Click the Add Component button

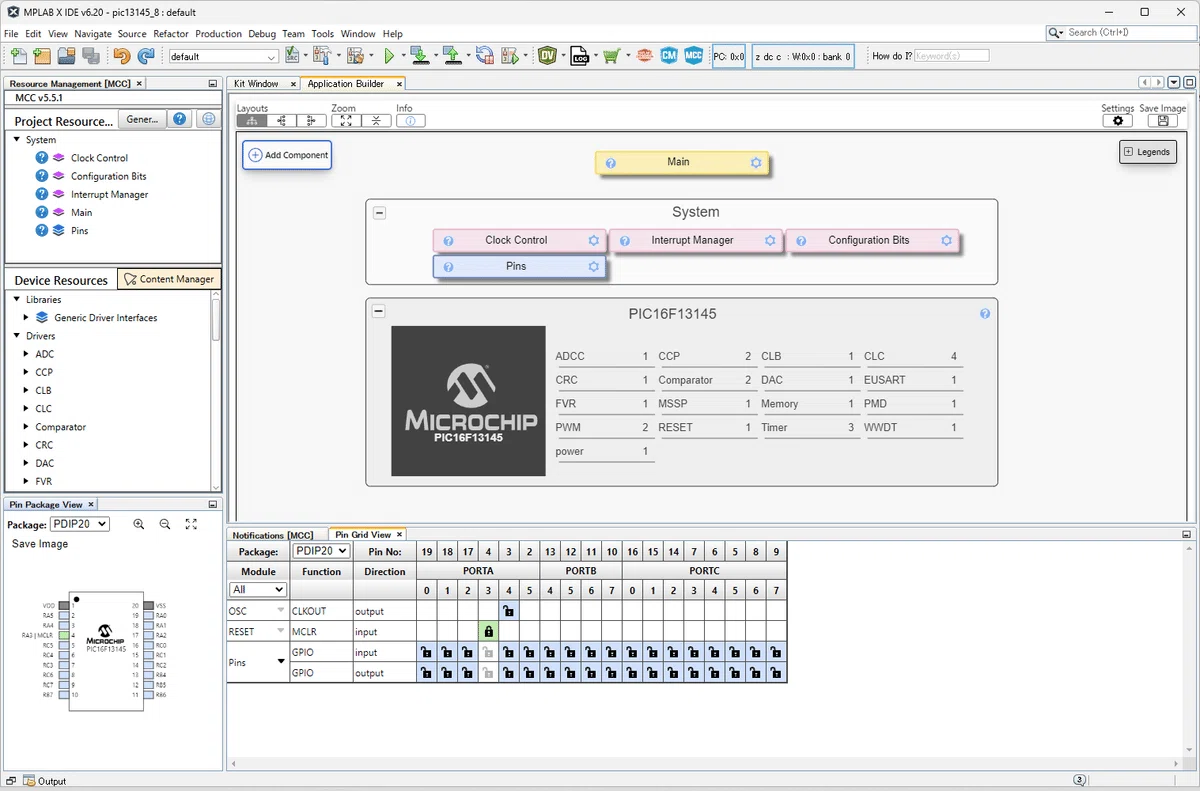(287, 155)
